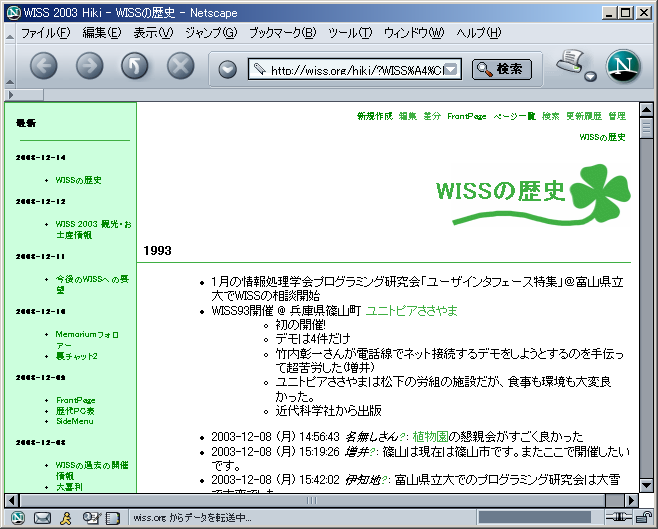Click the 検索 link in page header

click(x=551, y=116)
